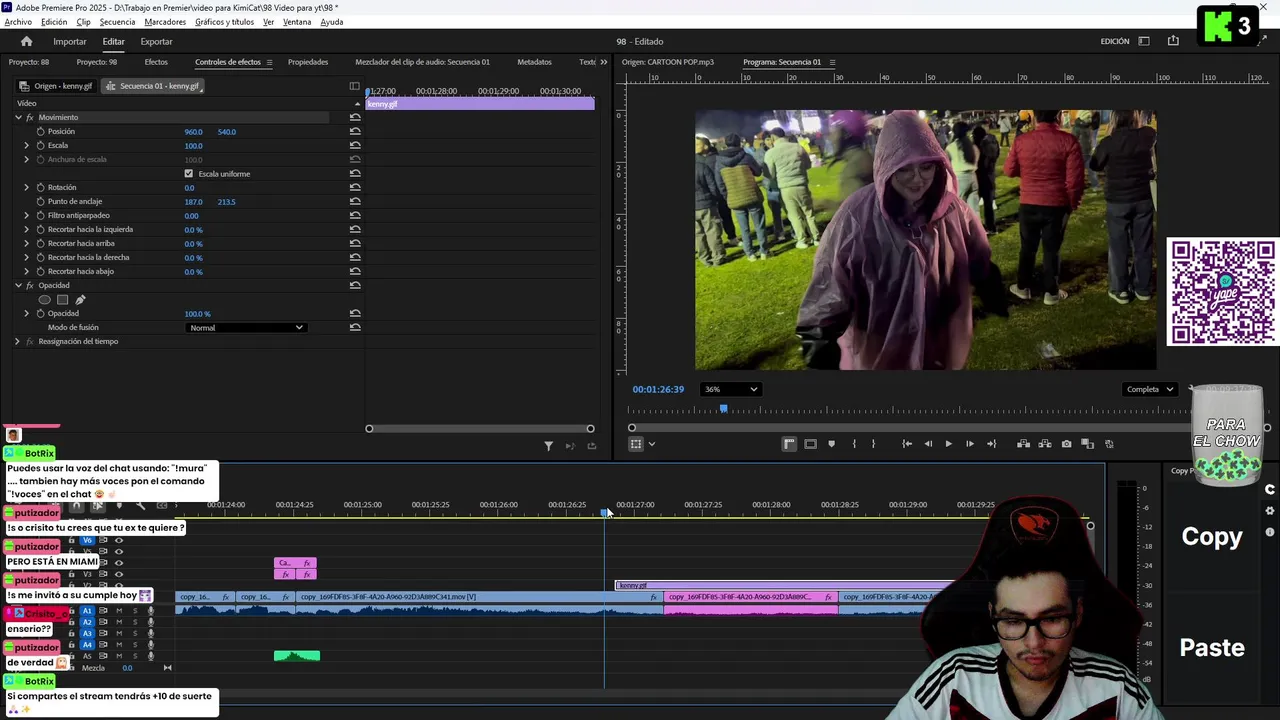Collapse the Movimiento effect group
This screenshot has height=720, width=1280.
coord(18,117)
